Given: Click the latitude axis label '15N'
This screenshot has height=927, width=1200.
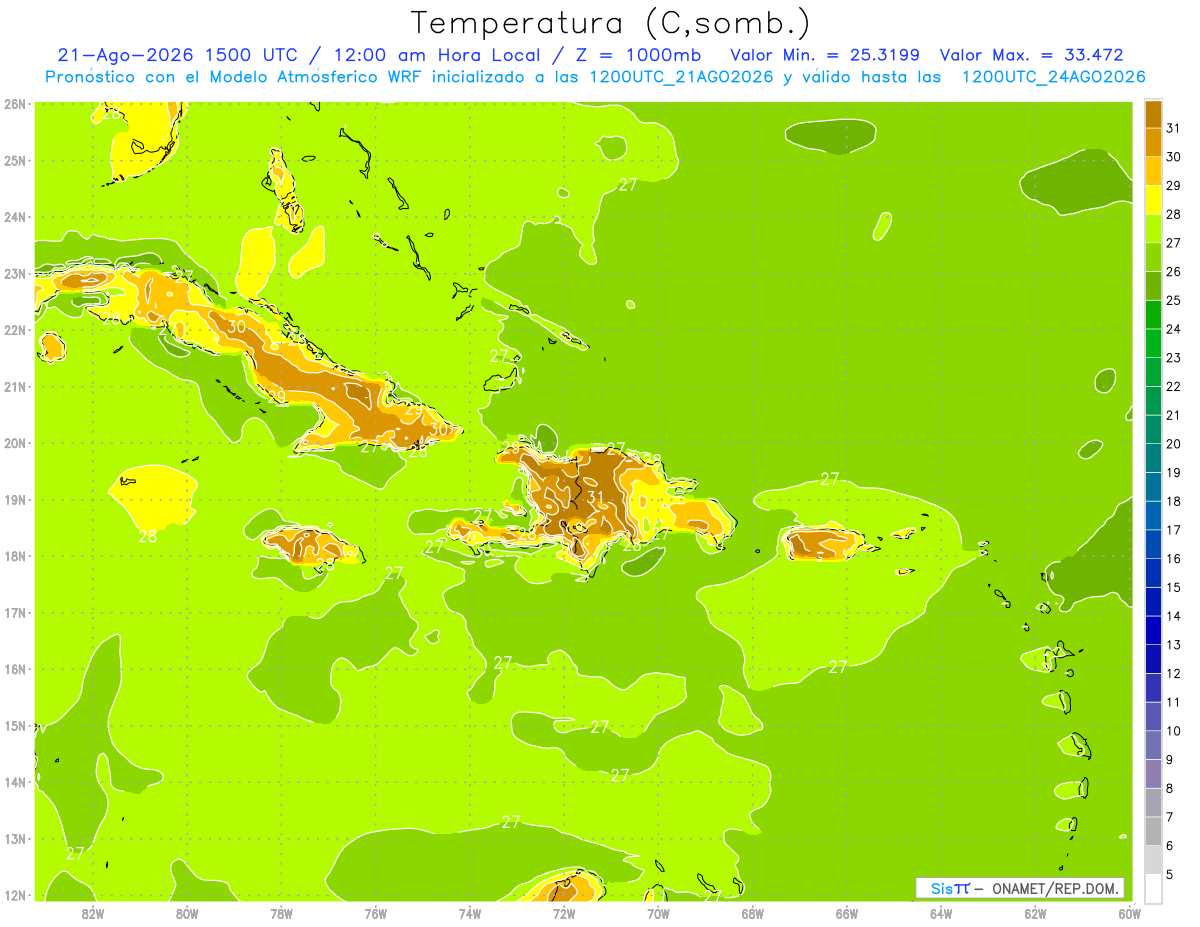Looking at the screenshot, I should tap(14, 725).
